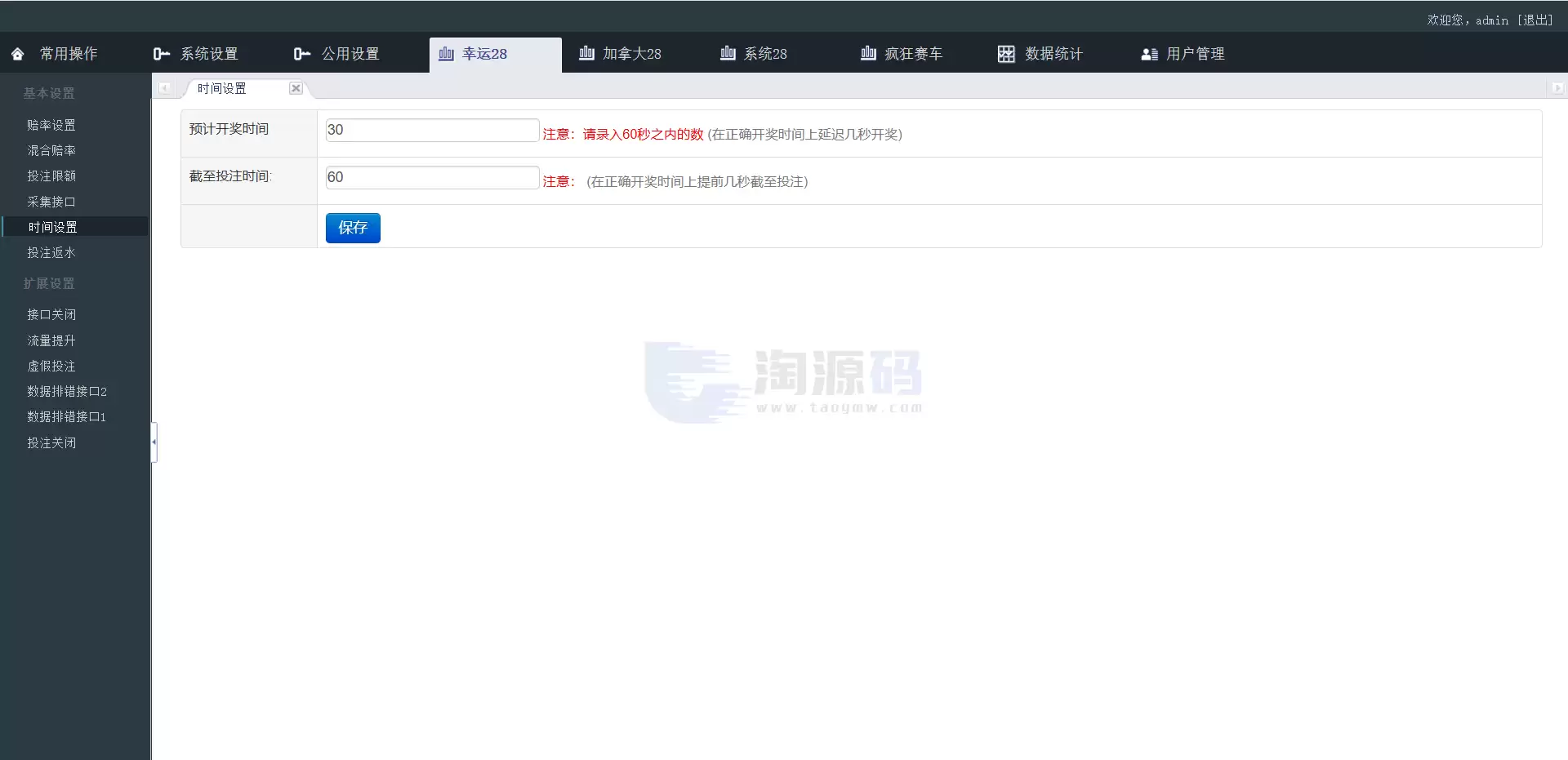Focus the 截至投注时间 input field
Screen dimensions: 1568x760
[432, 177]
